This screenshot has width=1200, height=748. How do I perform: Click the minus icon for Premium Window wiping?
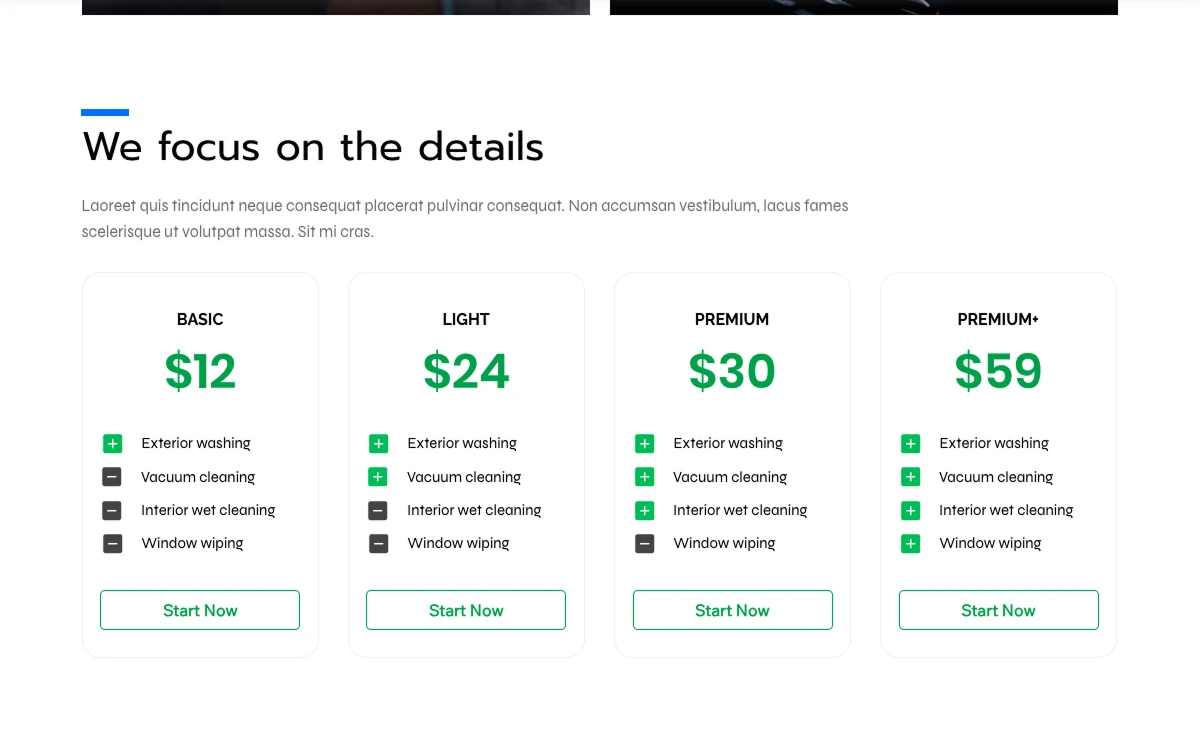tap(644, 544)
